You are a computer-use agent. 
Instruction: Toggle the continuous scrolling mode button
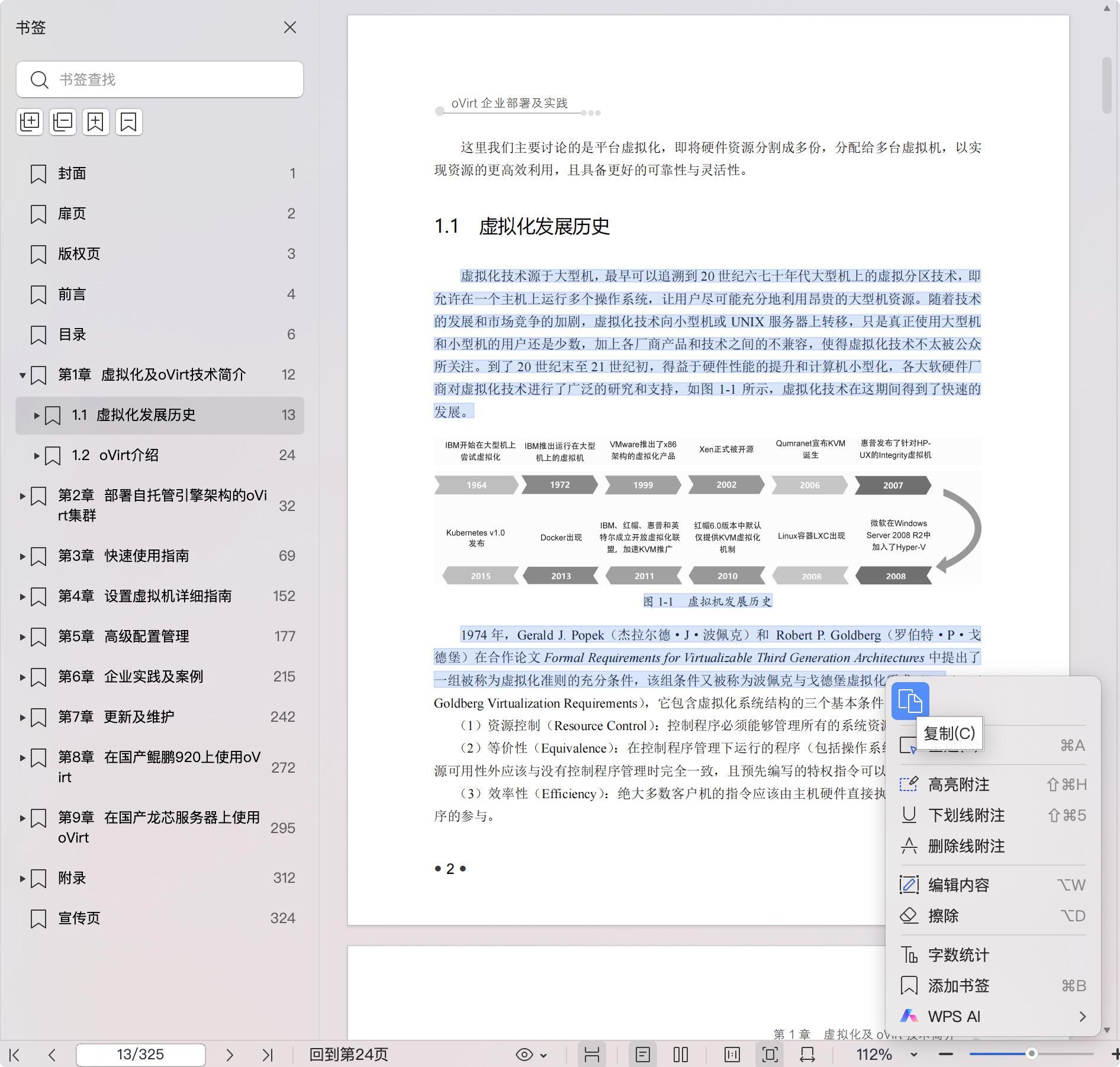click(x=592, y=1055)
